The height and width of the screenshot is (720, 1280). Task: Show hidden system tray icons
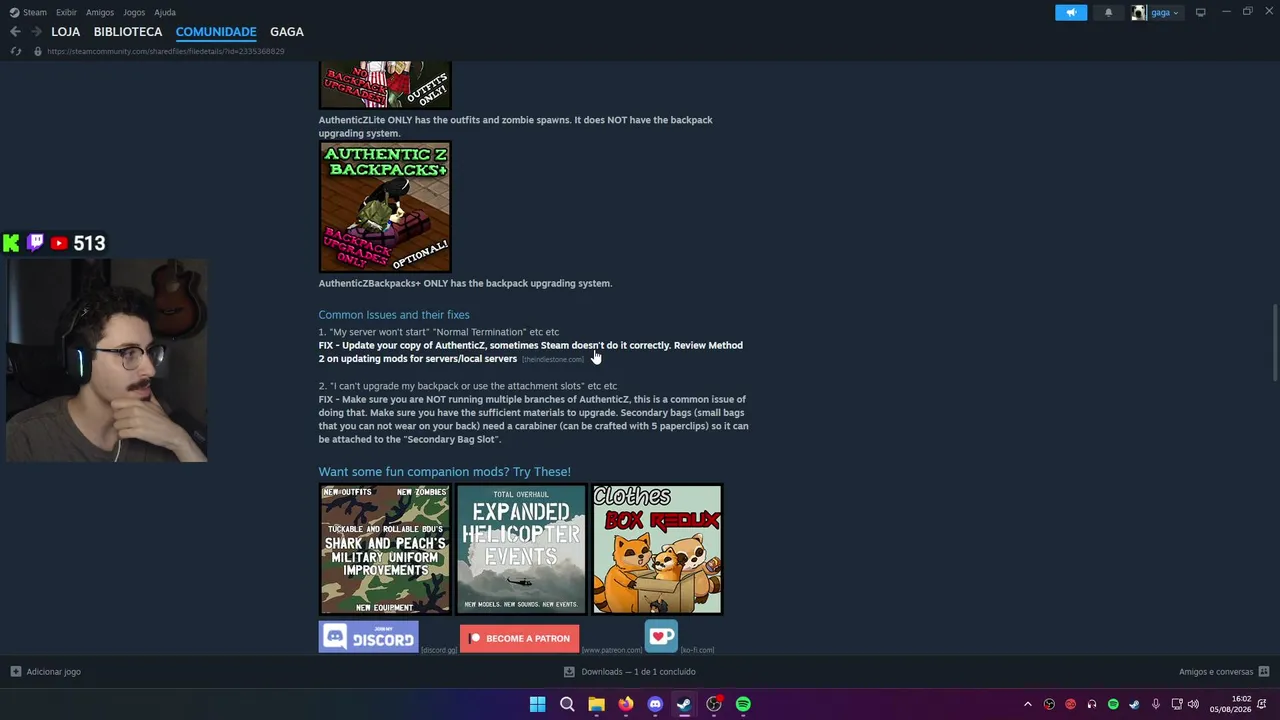coord(1028,704)
